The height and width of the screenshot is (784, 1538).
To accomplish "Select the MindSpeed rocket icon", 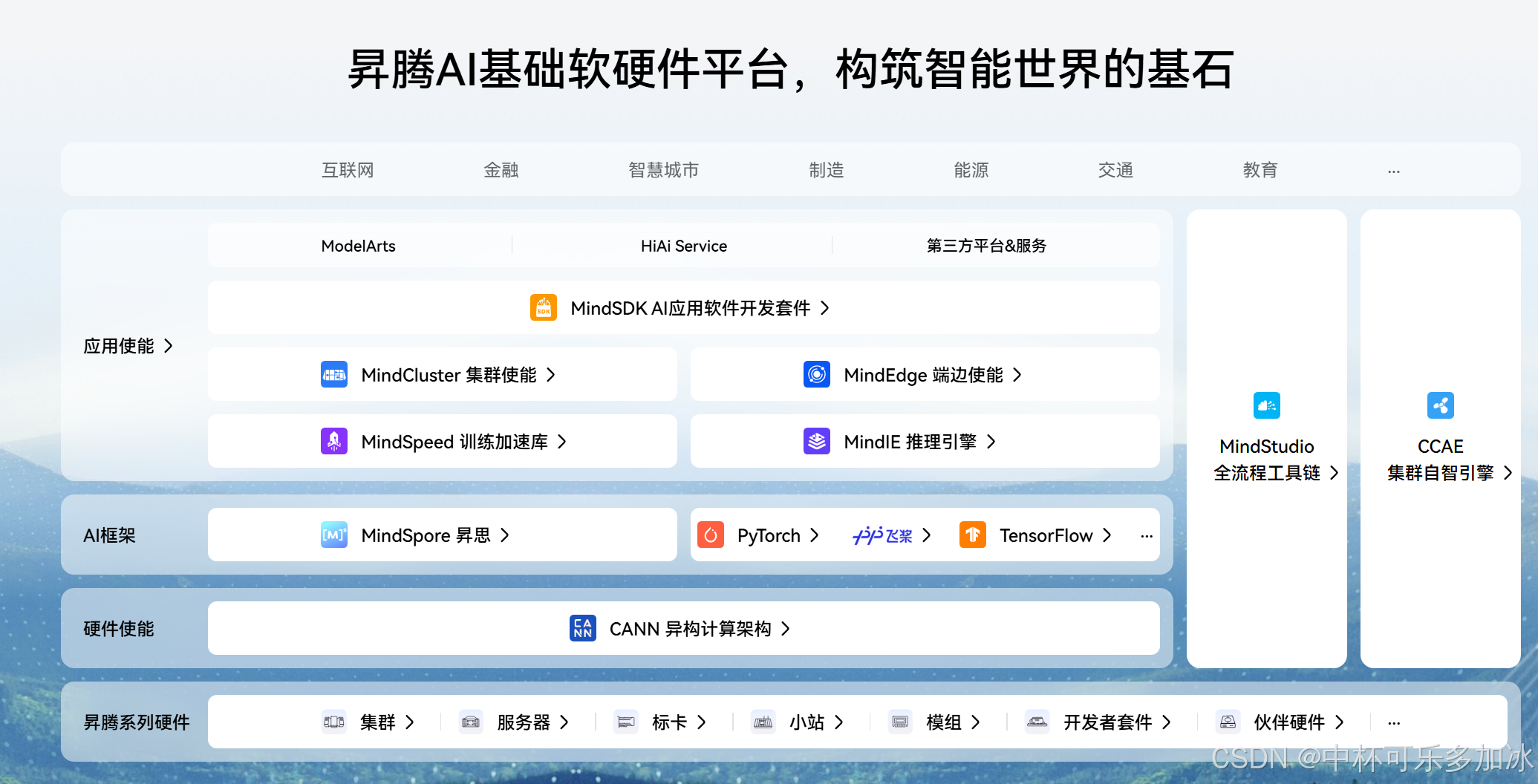I will (334, 441).
